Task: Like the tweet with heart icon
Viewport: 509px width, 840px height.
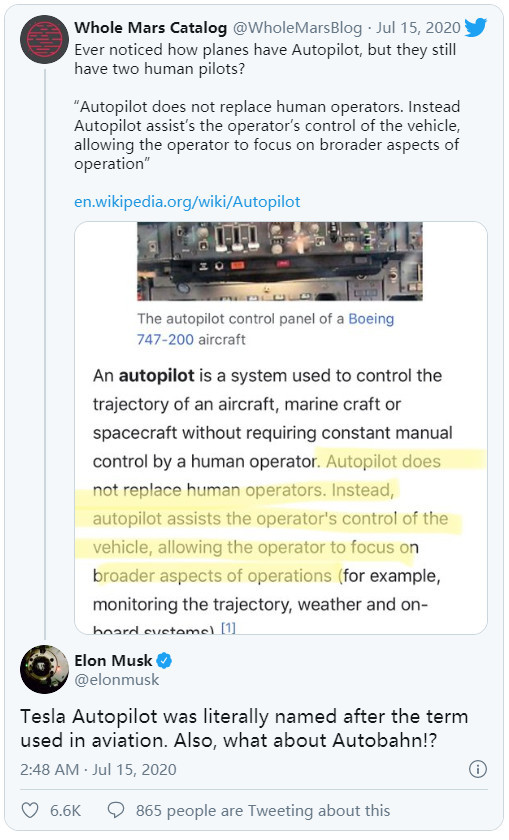Action: click(30, 810)
